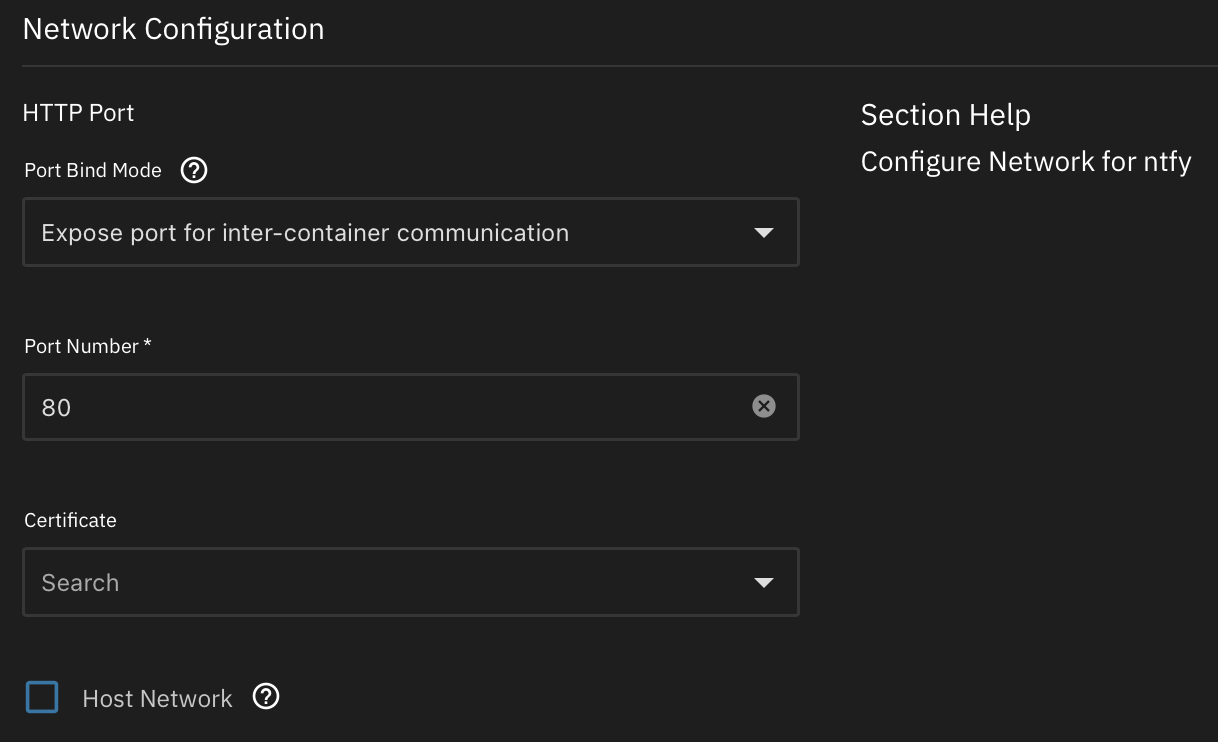Click the Certificate dropdown arrow icon

click(763, 583)
